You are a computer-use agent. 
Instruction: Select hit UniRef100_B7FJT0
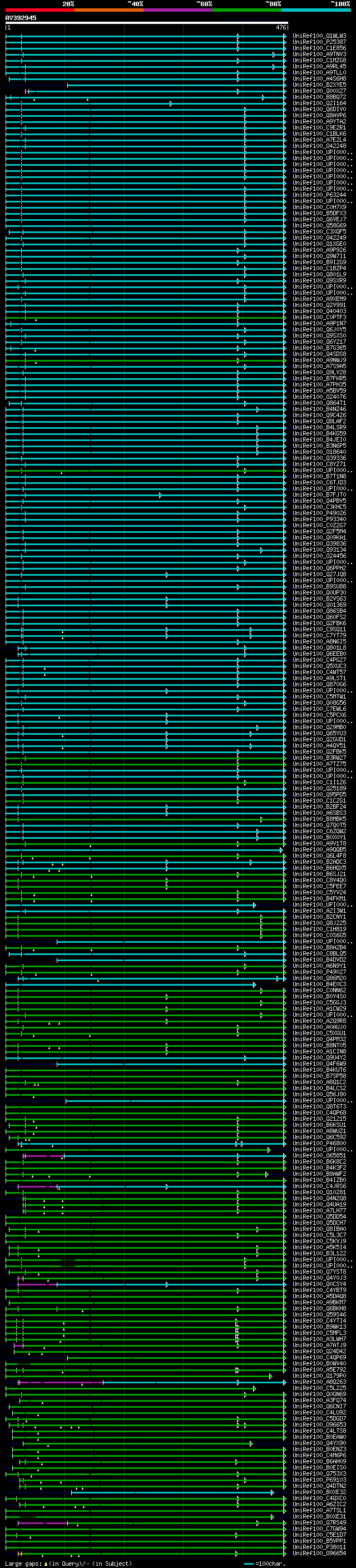point(319,495)
